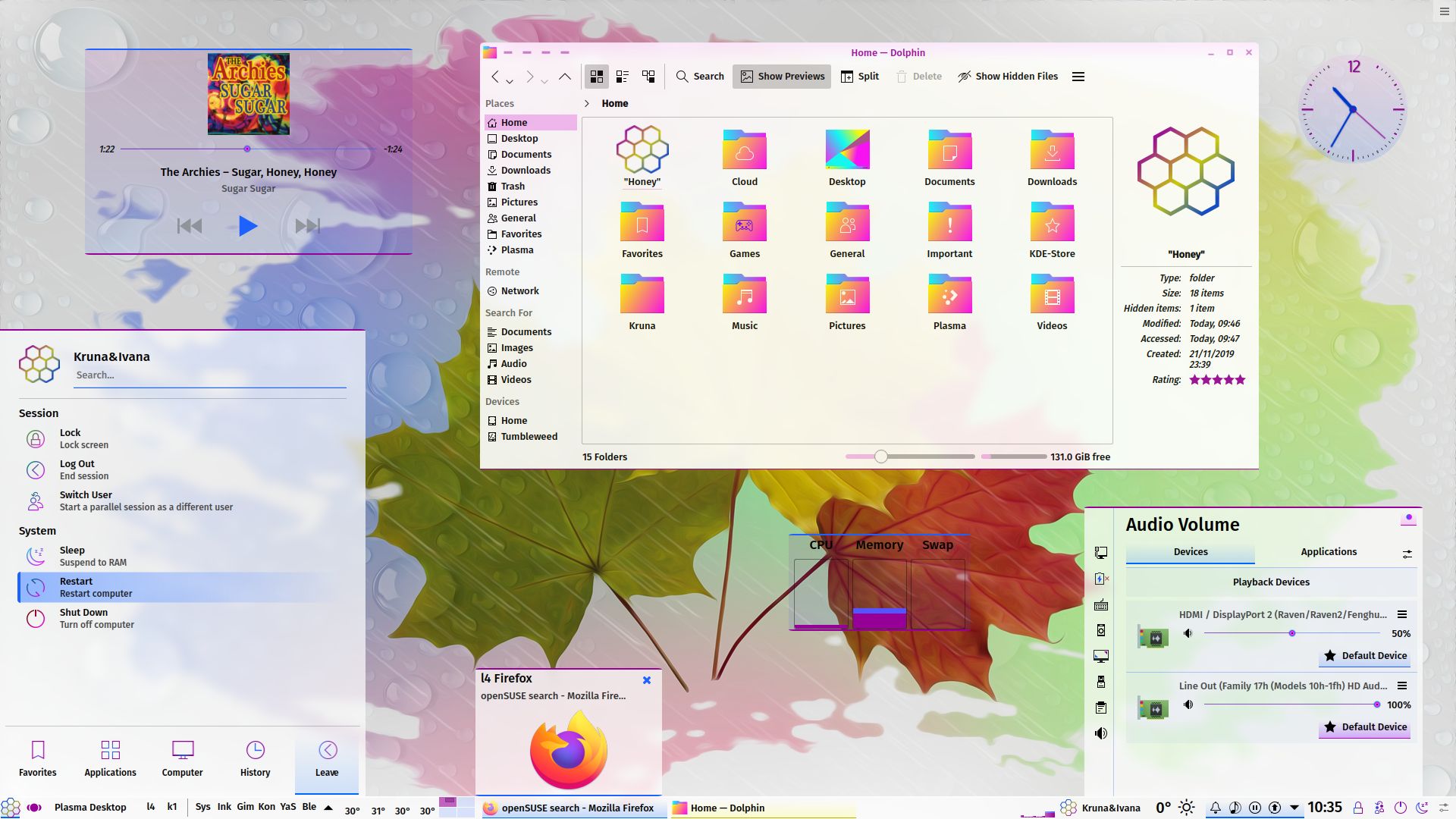Open the Dolphin hamburger menu
This screenshot has height=819, width=1456.
[x=1078, y=77]
